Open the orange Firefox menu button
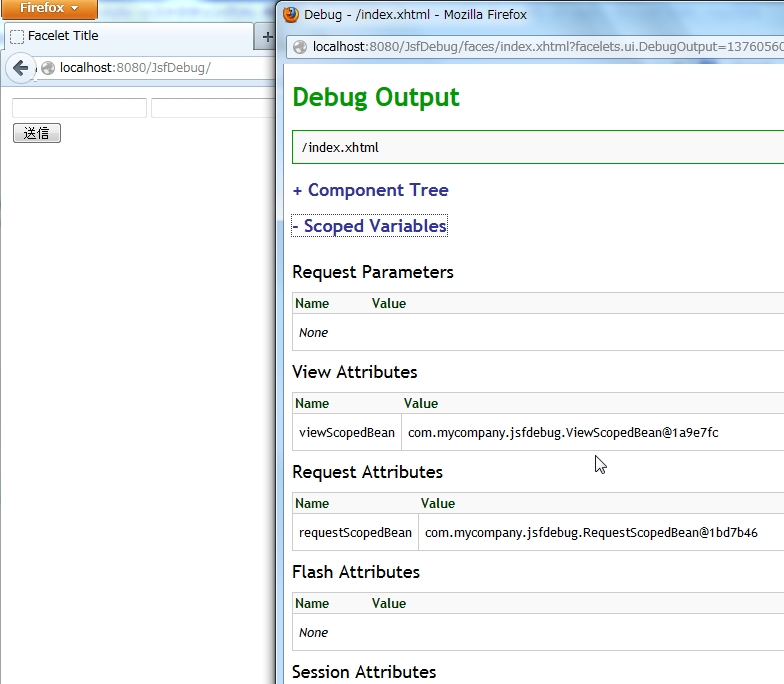This screenshot has height=684, width=784. 49,8
